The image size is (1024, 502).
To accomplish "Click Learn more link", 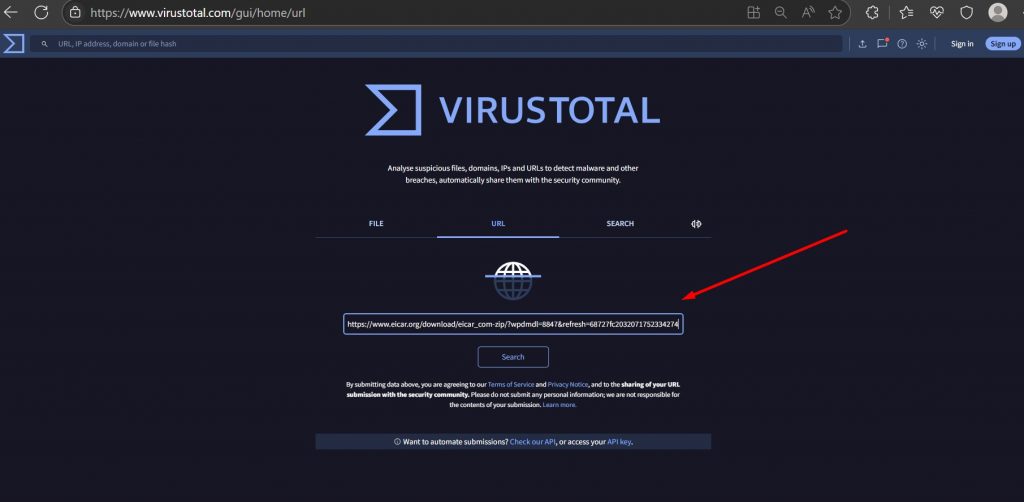I will (x=559, y=405).
